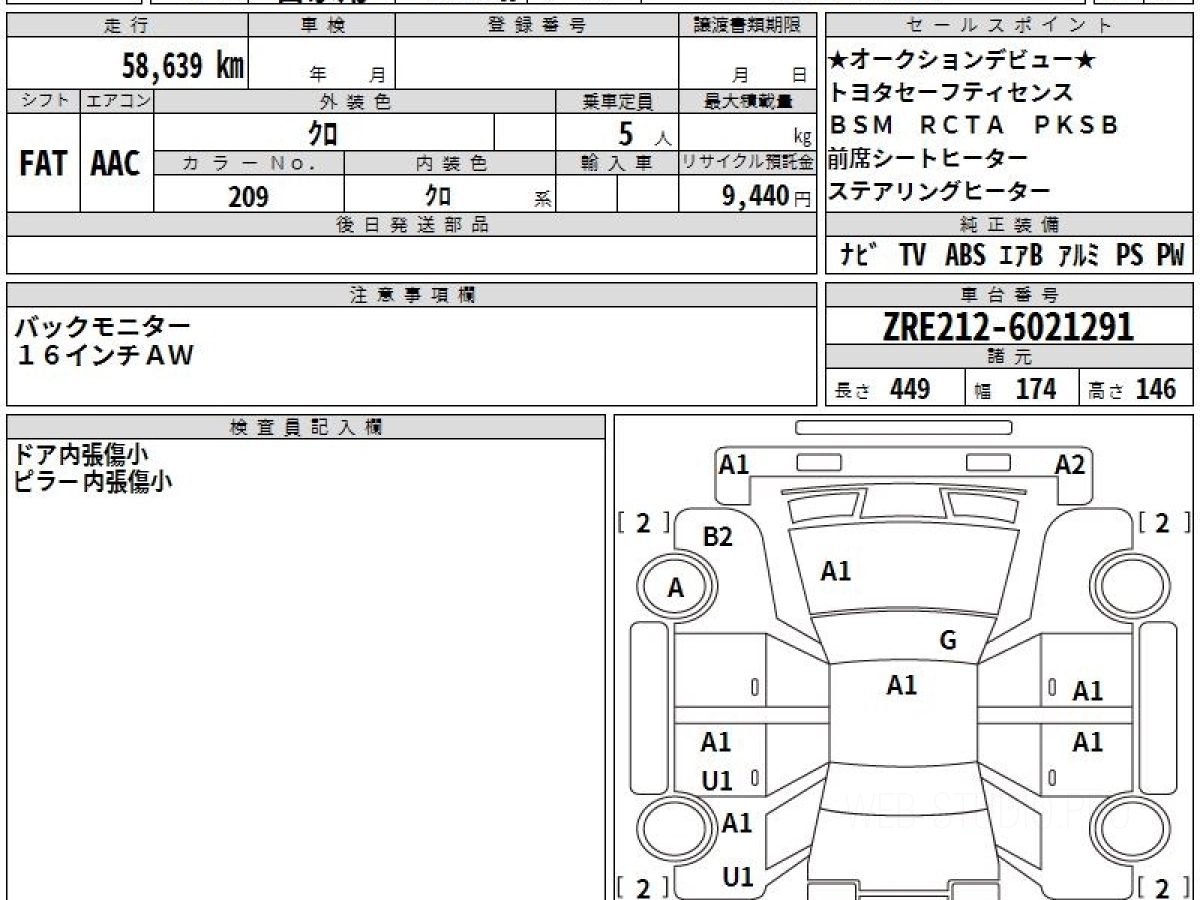The width and height of the screenshot is (1200, 900).
Task: Select the 幅 174 dimension
Action: click(x=1015, y=390)
